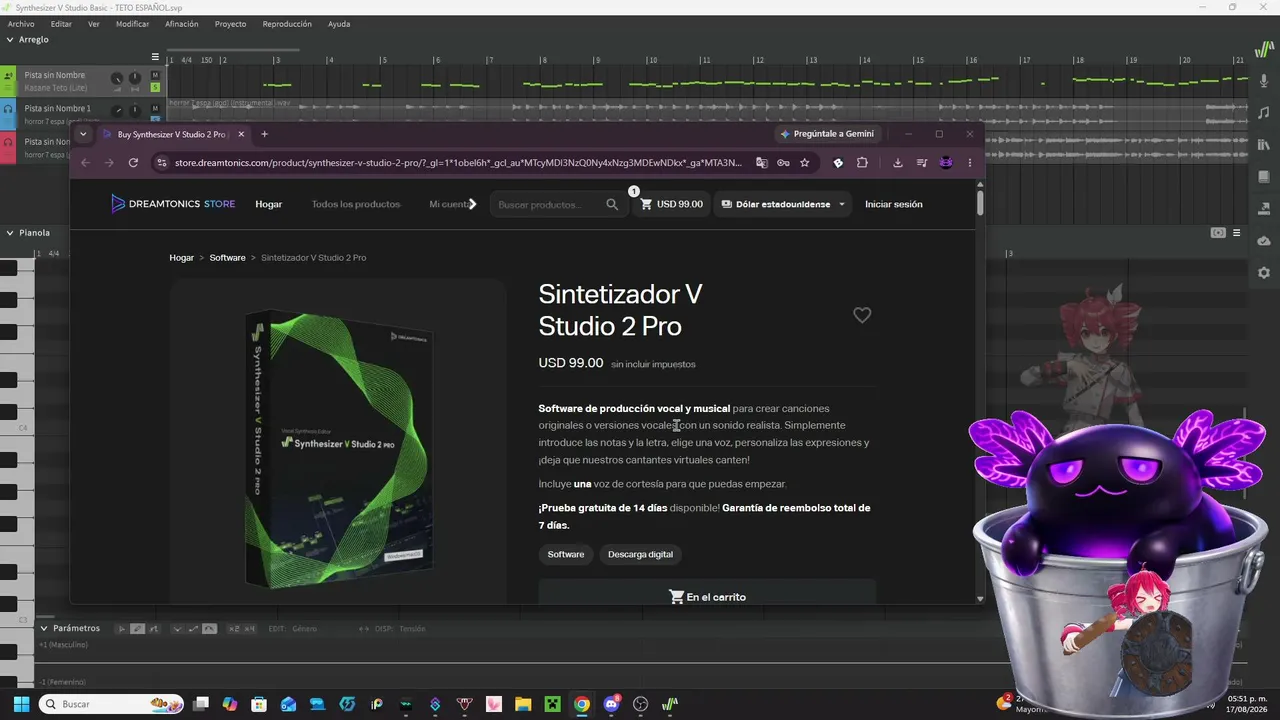Open the cloud status panel in the sidebar
This screenshot has height=720, width=1280.
(1264, 241)
